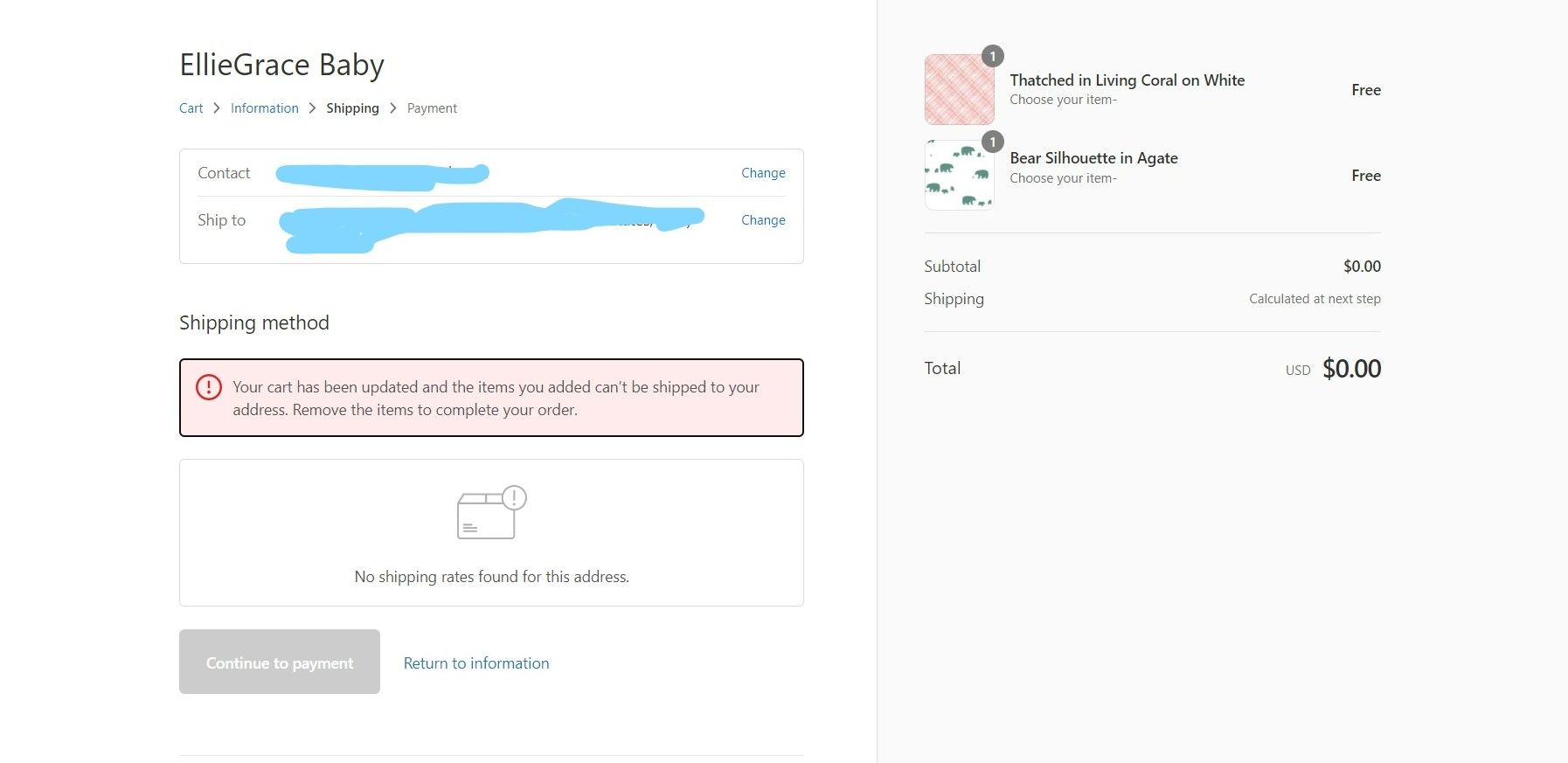The image size is (1568, 763).
Task: Click the chevron before Payment breadcrumb
Action: (393, 108)
